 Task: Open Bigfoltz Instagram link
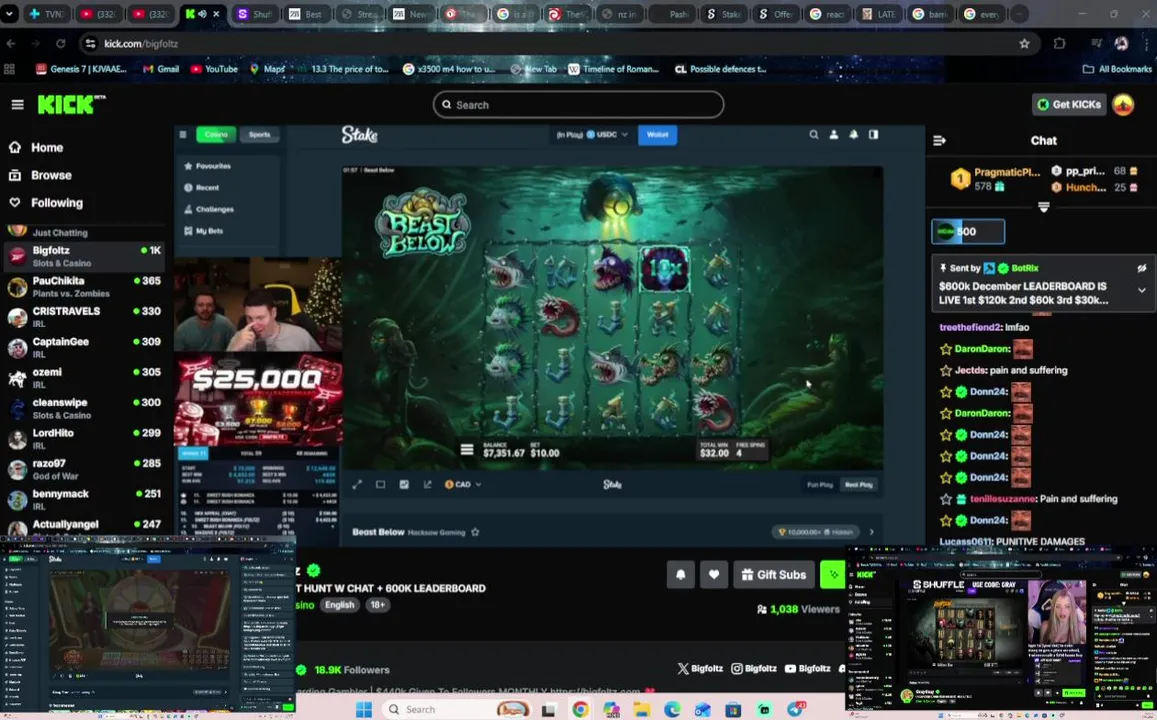[754, 668]
